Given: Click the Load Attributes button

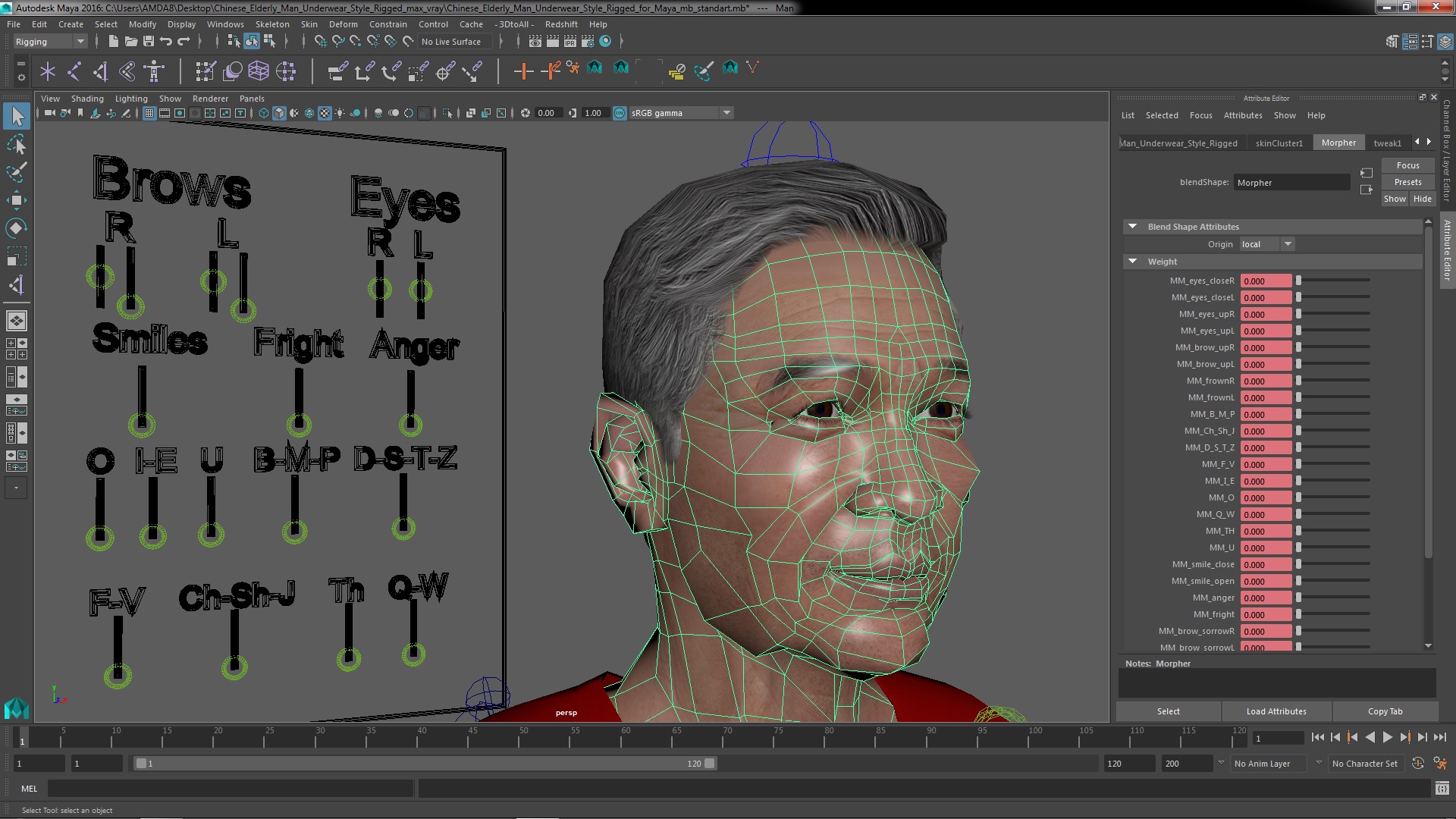Looking at the screenshot, I should tap(1276, 711).
